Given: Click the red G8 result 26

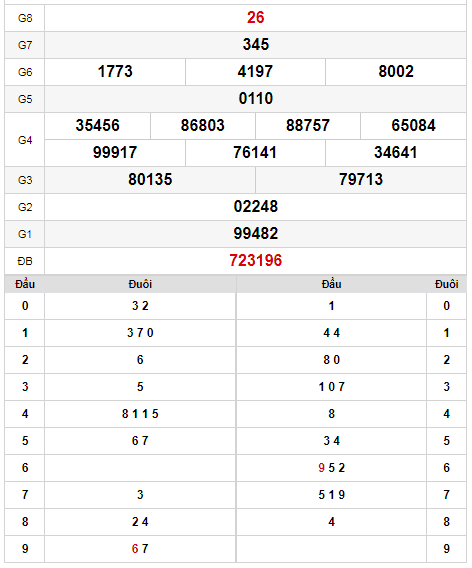Looking at the screenshot, I should click(255, 17).
